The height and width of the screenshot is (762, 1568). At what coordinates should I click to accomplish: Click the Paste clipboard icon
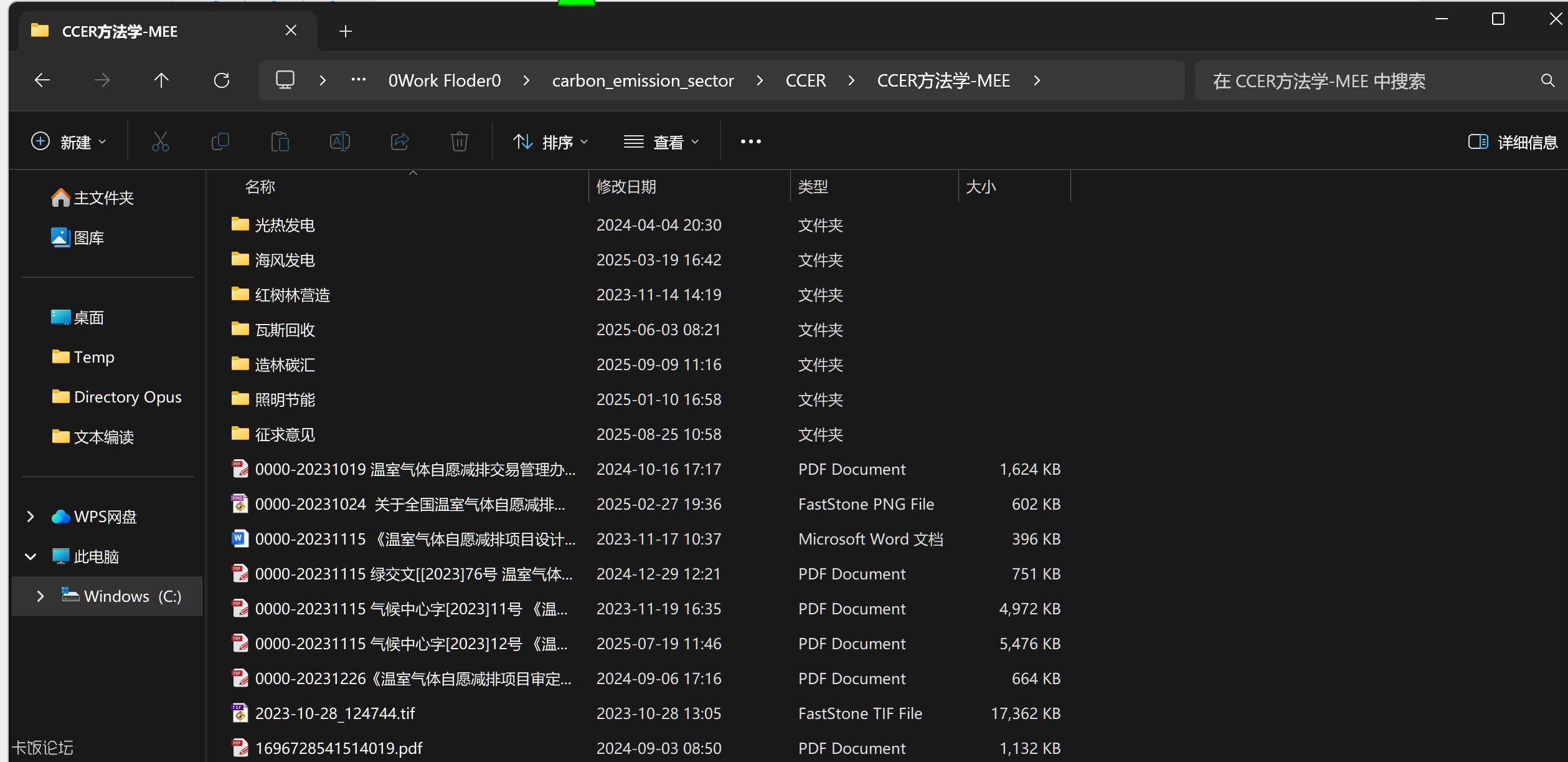coord(280,142)
